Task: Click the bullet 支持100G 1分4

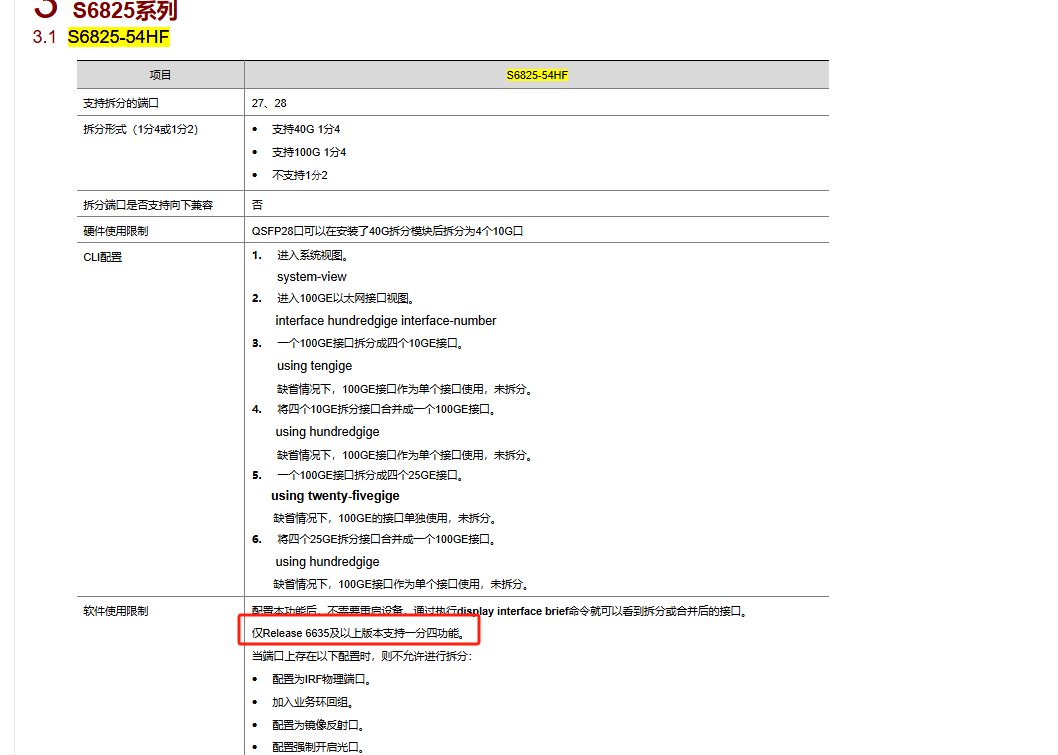Action: coord(309,152)
